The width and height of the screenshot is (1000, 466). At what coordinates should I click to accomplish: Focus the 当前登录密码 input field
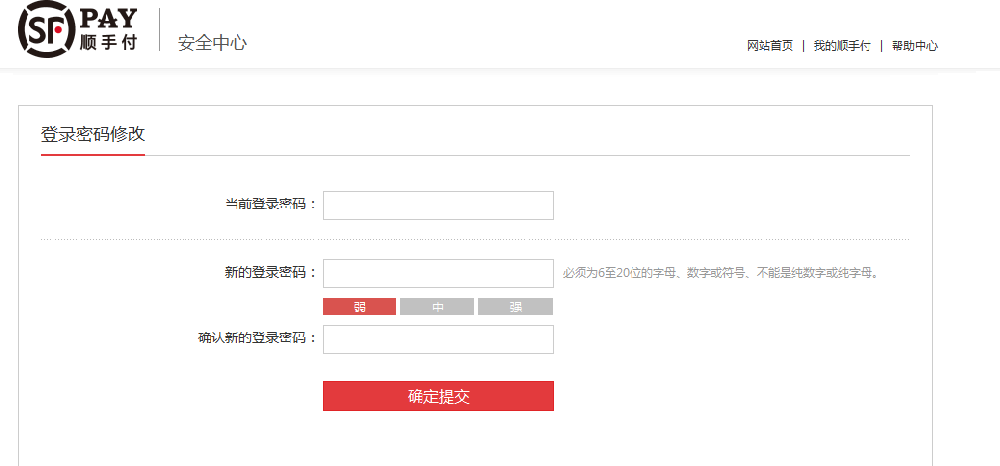click(438, 205)
